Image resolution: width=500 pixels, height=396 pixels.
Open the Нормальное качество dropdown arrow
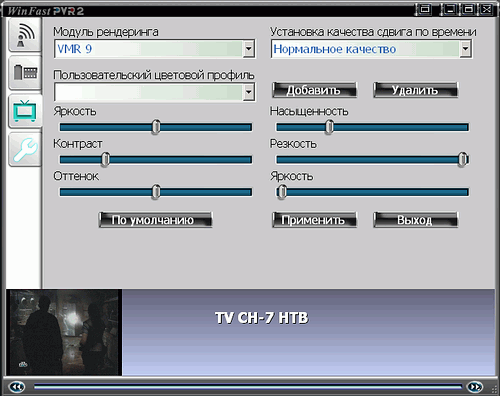pyautogui.click(x=465, y=49)
